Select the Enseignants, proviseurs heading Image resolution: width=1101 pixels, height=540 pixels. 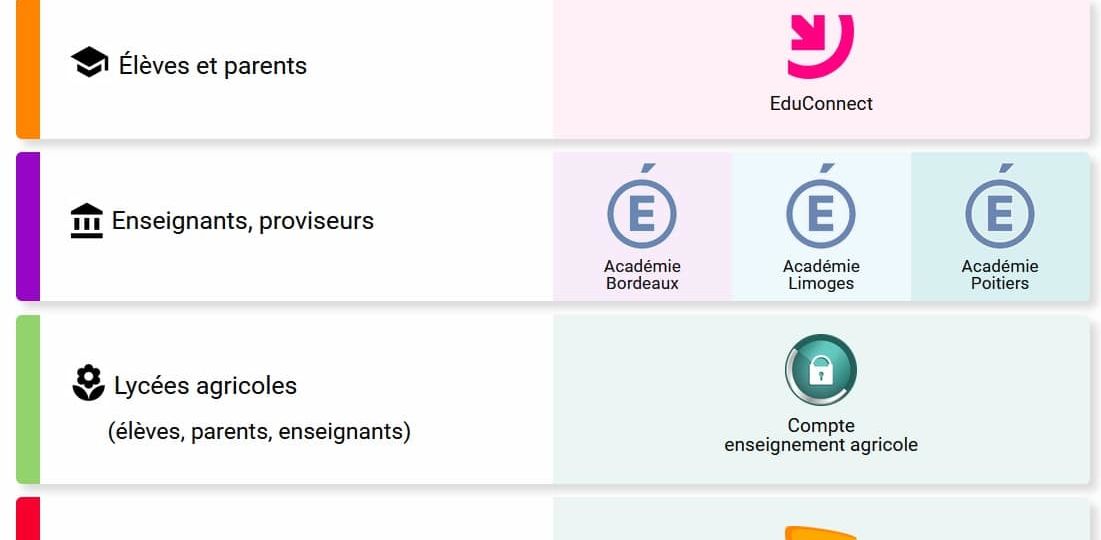(243, 221)
